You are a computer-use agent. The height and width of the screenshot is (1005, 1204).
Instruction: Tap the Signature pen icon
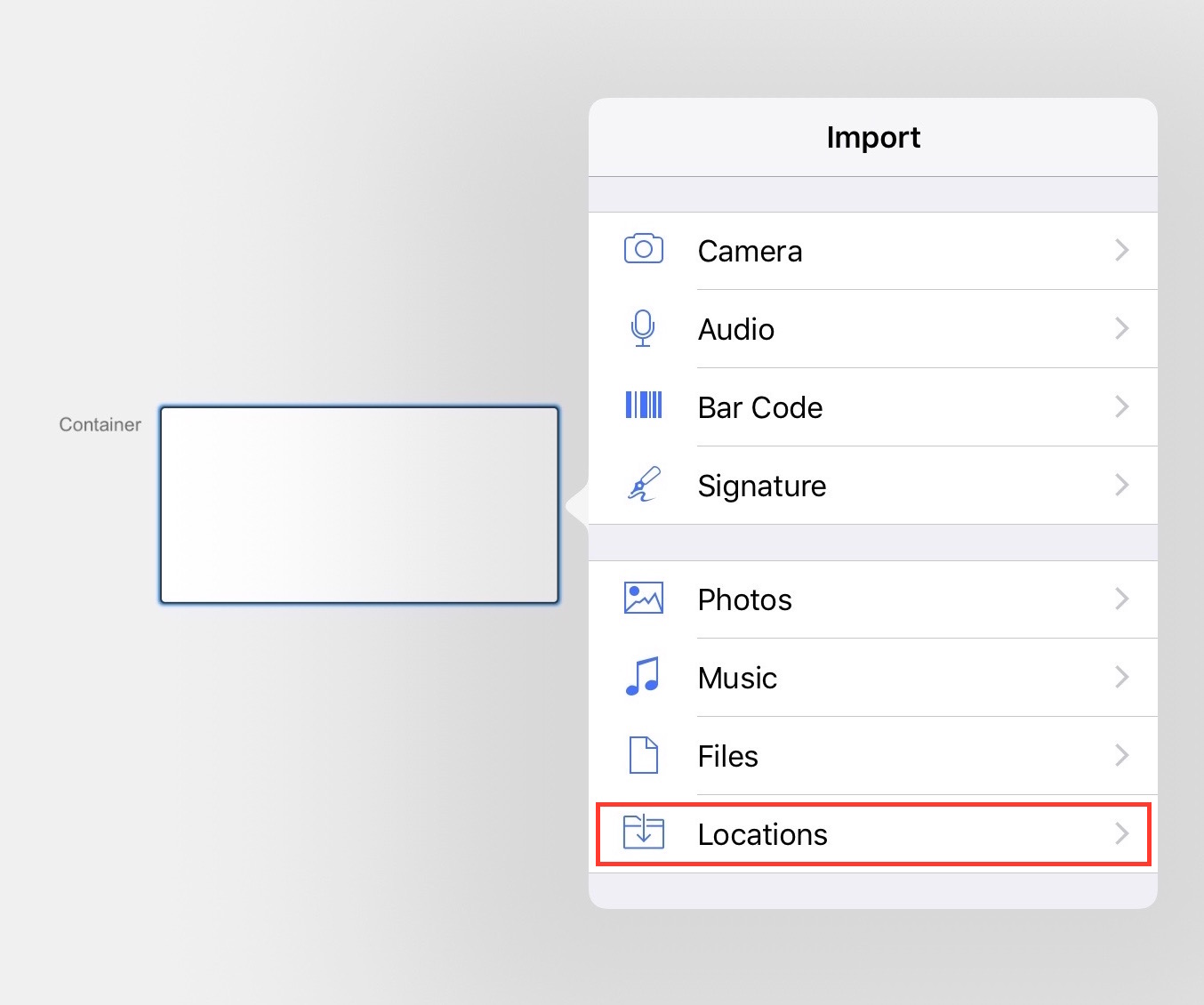[x=643, y=485]
